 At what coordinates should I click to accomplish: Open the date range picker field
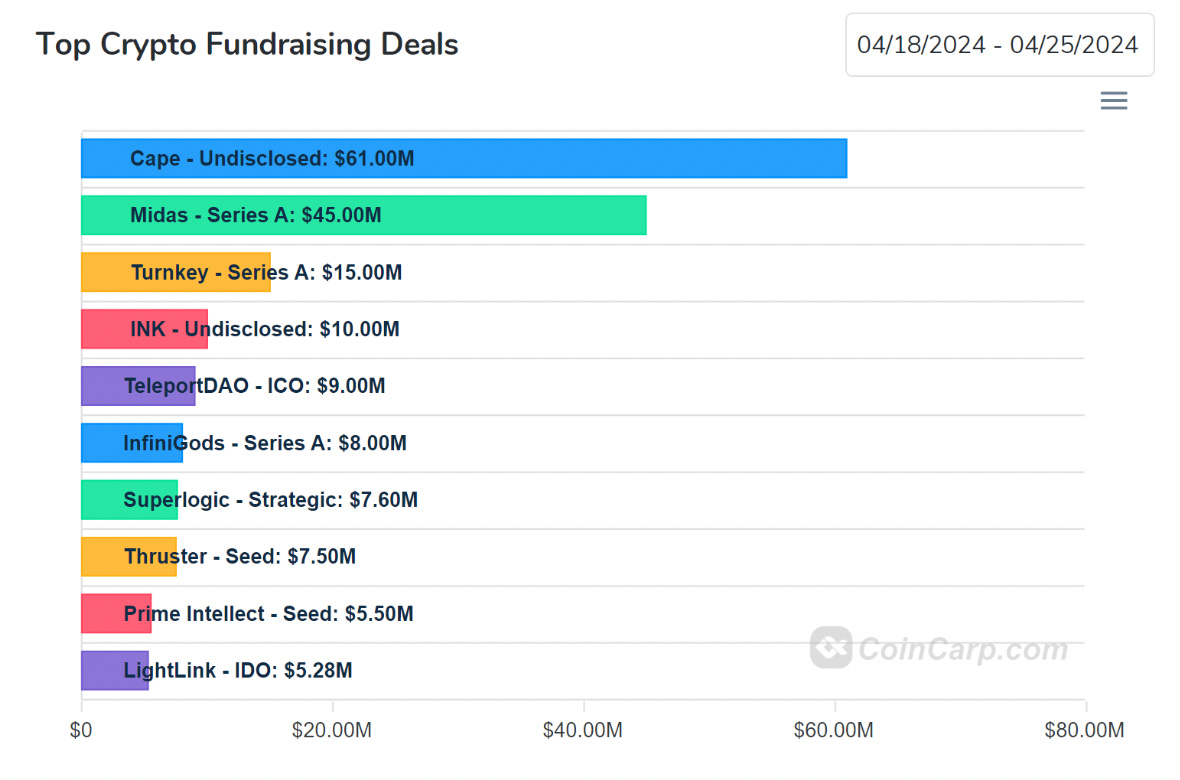pyautogui.click(x=999, y=45)
